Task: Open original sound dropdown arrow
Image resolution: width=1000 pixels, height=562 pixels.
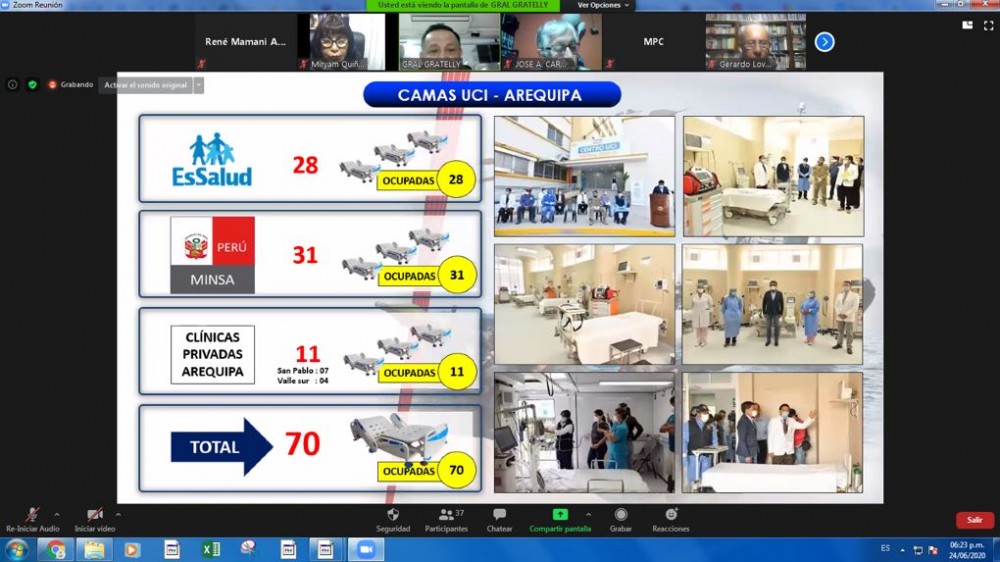Action: coord(198,85)
